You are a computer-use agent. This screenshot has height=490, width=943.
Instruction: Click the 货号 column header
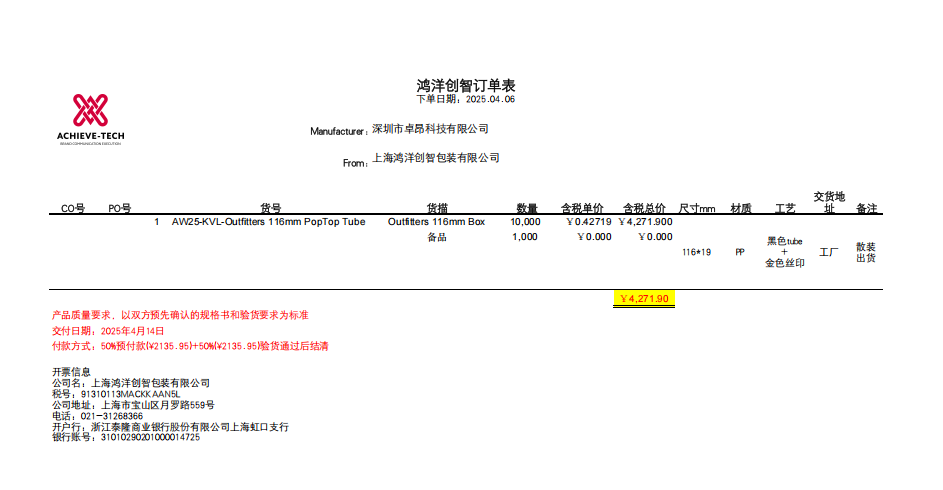coord(271,208)
